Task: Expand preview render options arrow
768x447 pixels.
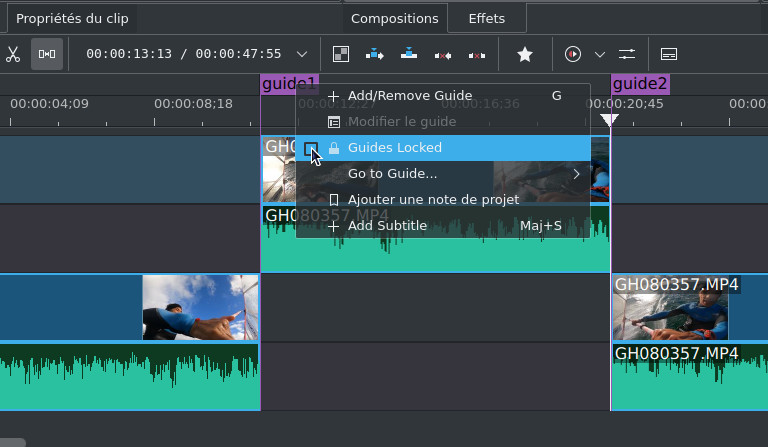Action: [x=600, y=54]
